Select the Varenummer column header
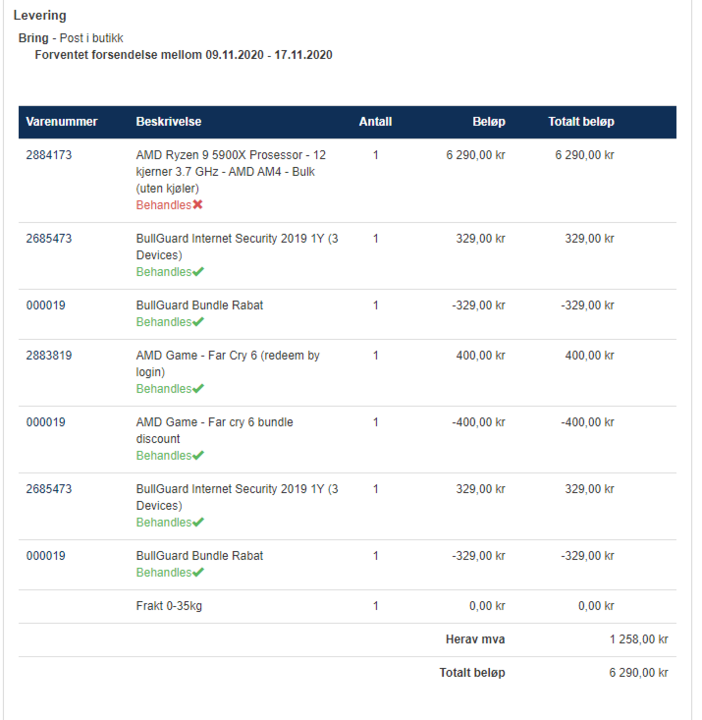Image resolution: width=702 pixels, height=720 pixels. point(62,122)
